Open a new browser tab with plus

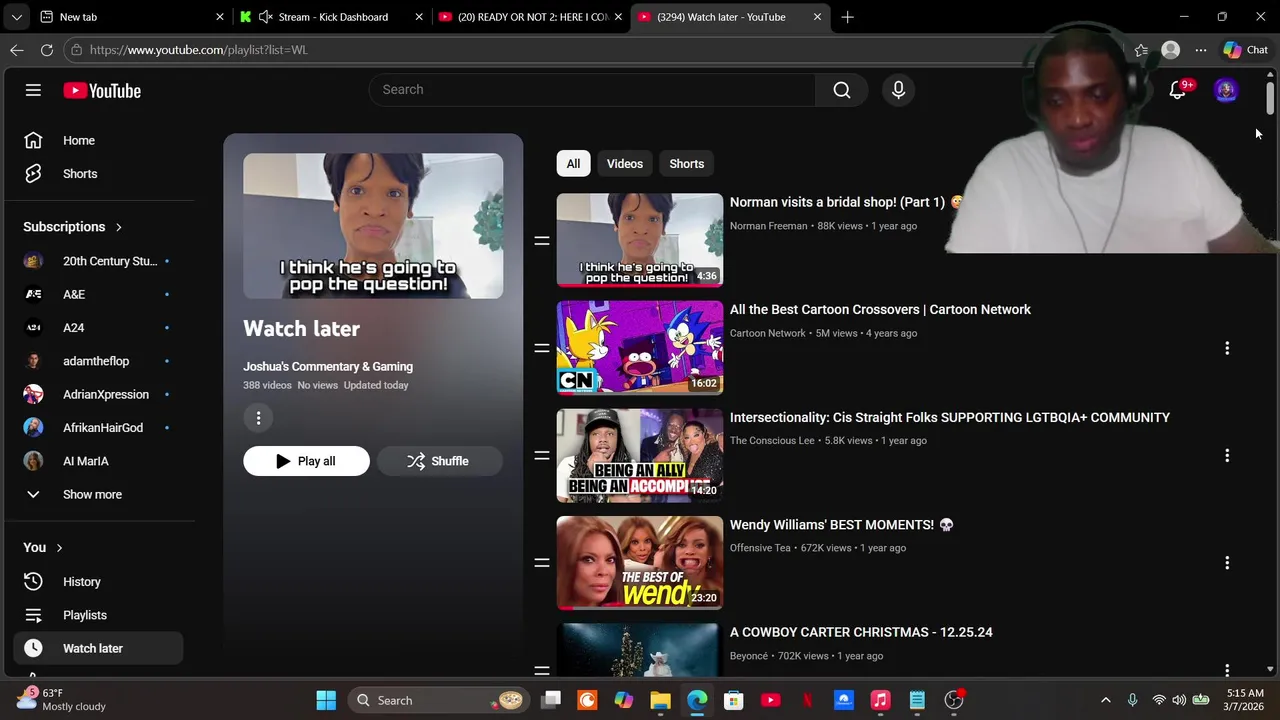(847, 17)
